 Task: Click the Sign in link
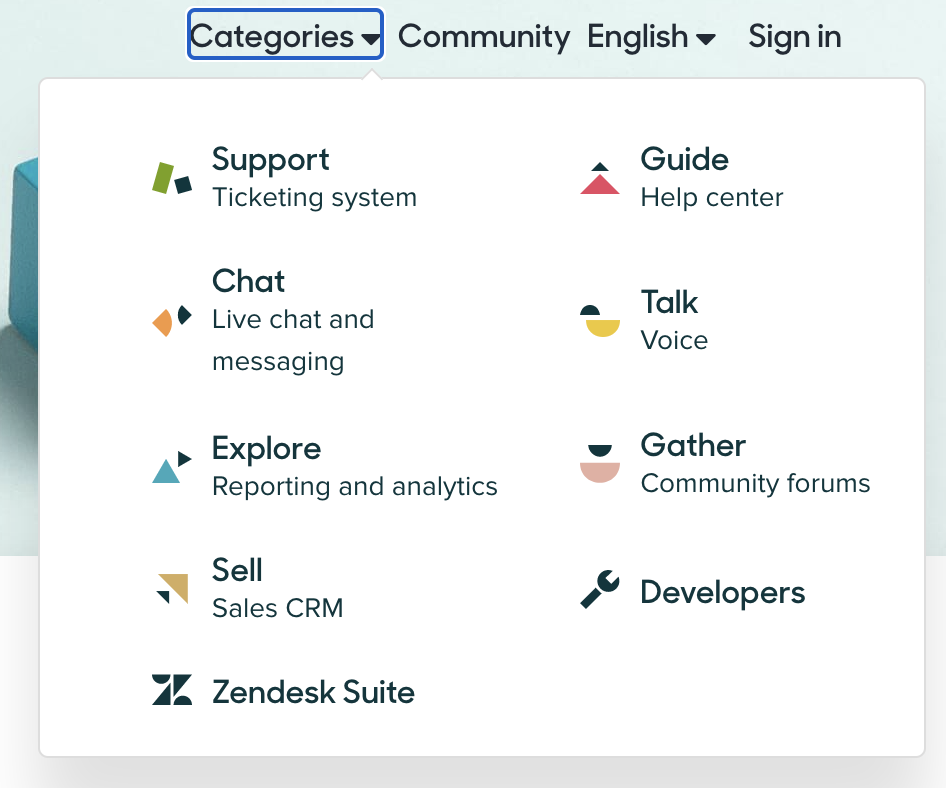(794, 37)
